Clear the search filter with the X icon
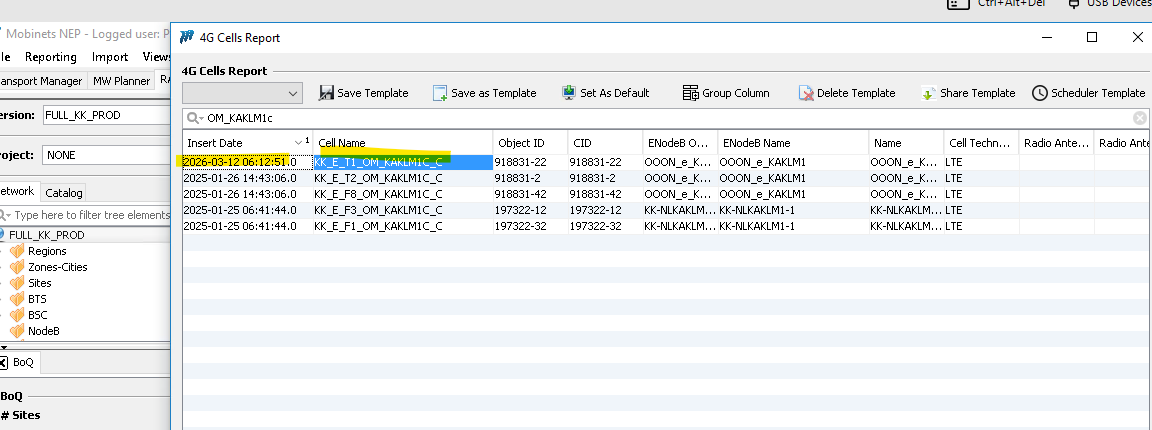The image size is (1152, 430). (1139, 118)
